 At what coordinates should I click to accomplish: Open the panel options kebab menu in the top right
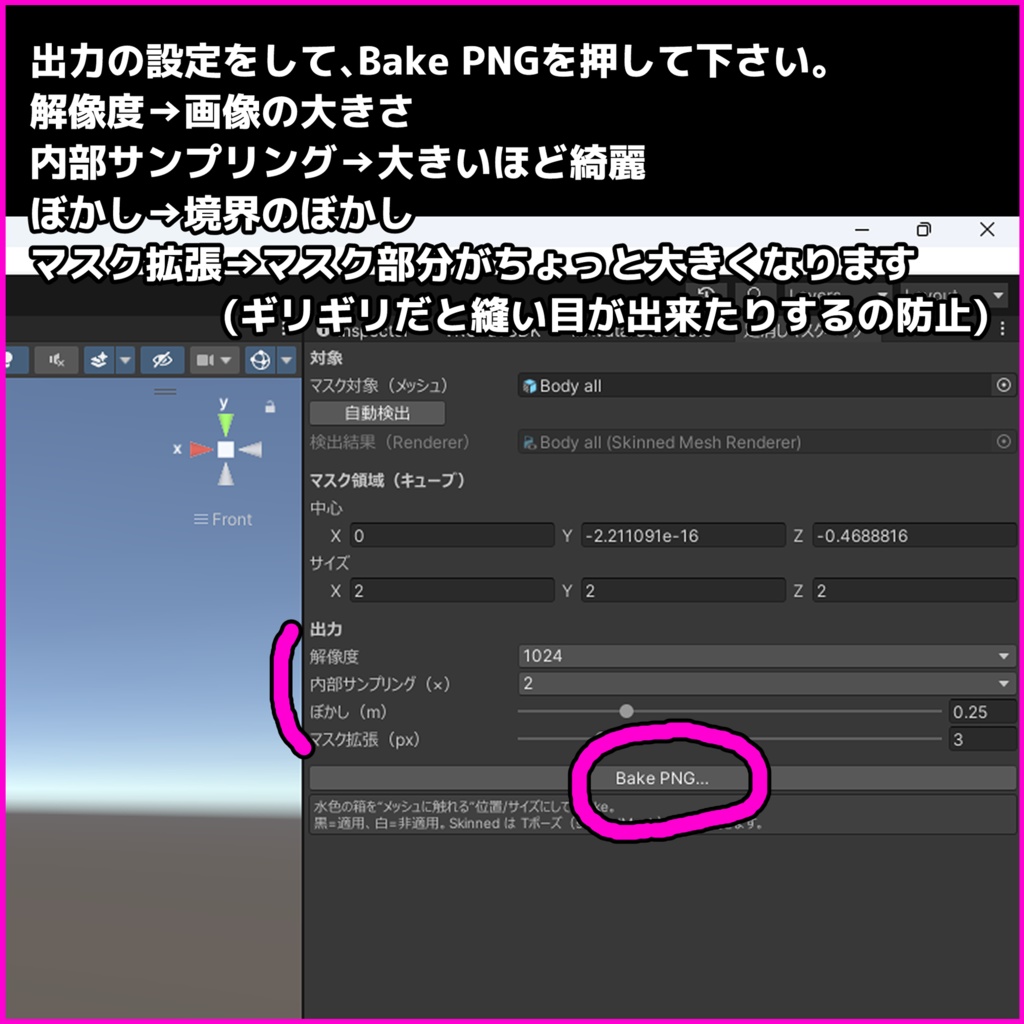tap(1003, 329)
